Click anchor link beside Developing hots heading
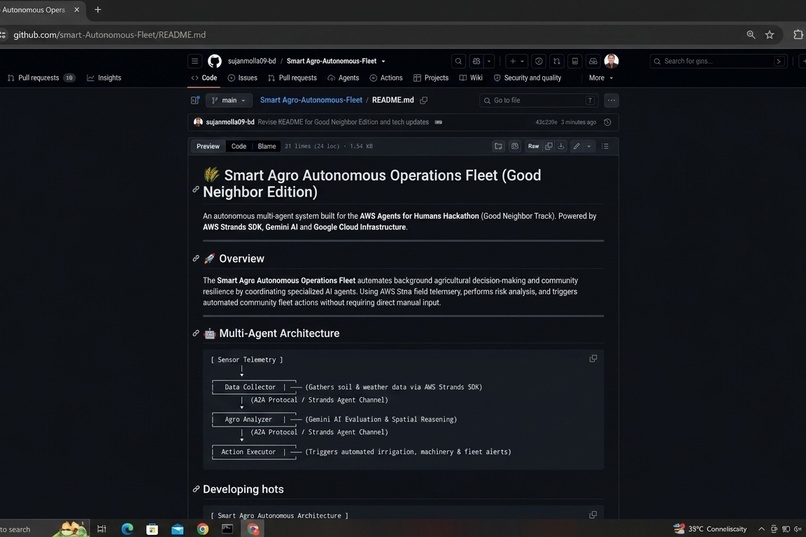 point(196,489)
